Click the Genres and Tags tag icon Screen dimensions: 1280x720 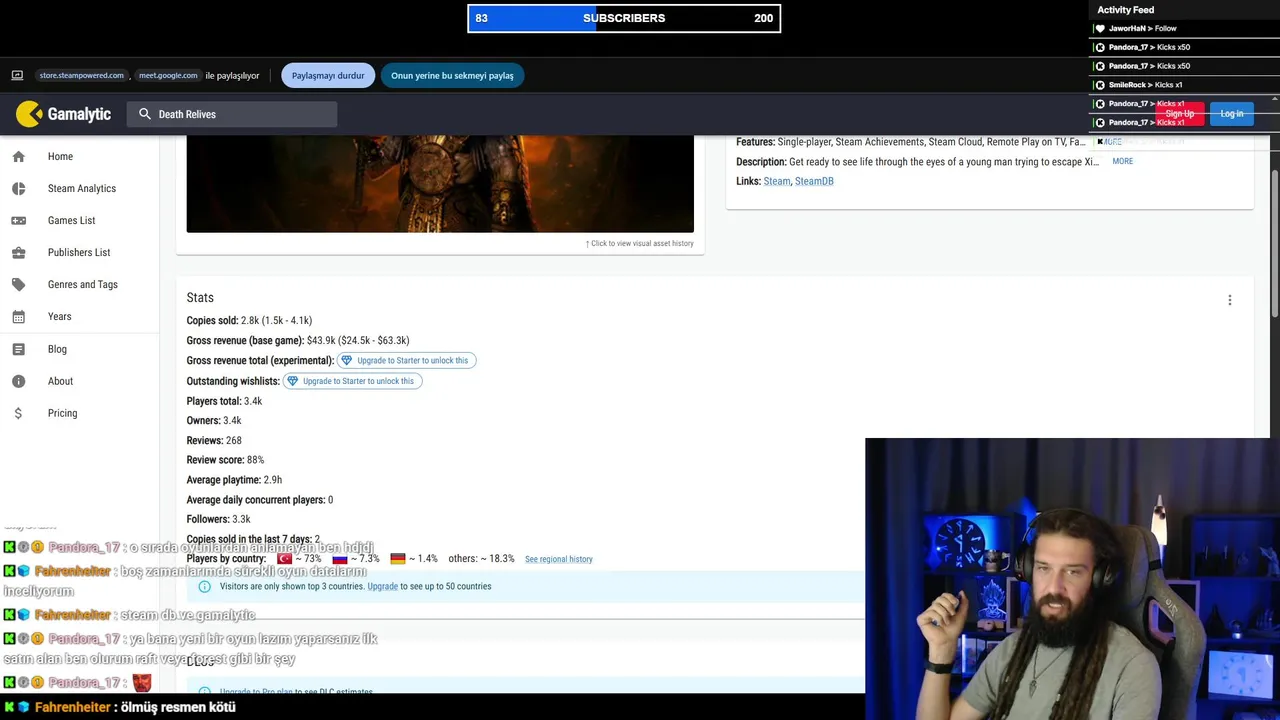pyautogui.click(x=18, y=284)
